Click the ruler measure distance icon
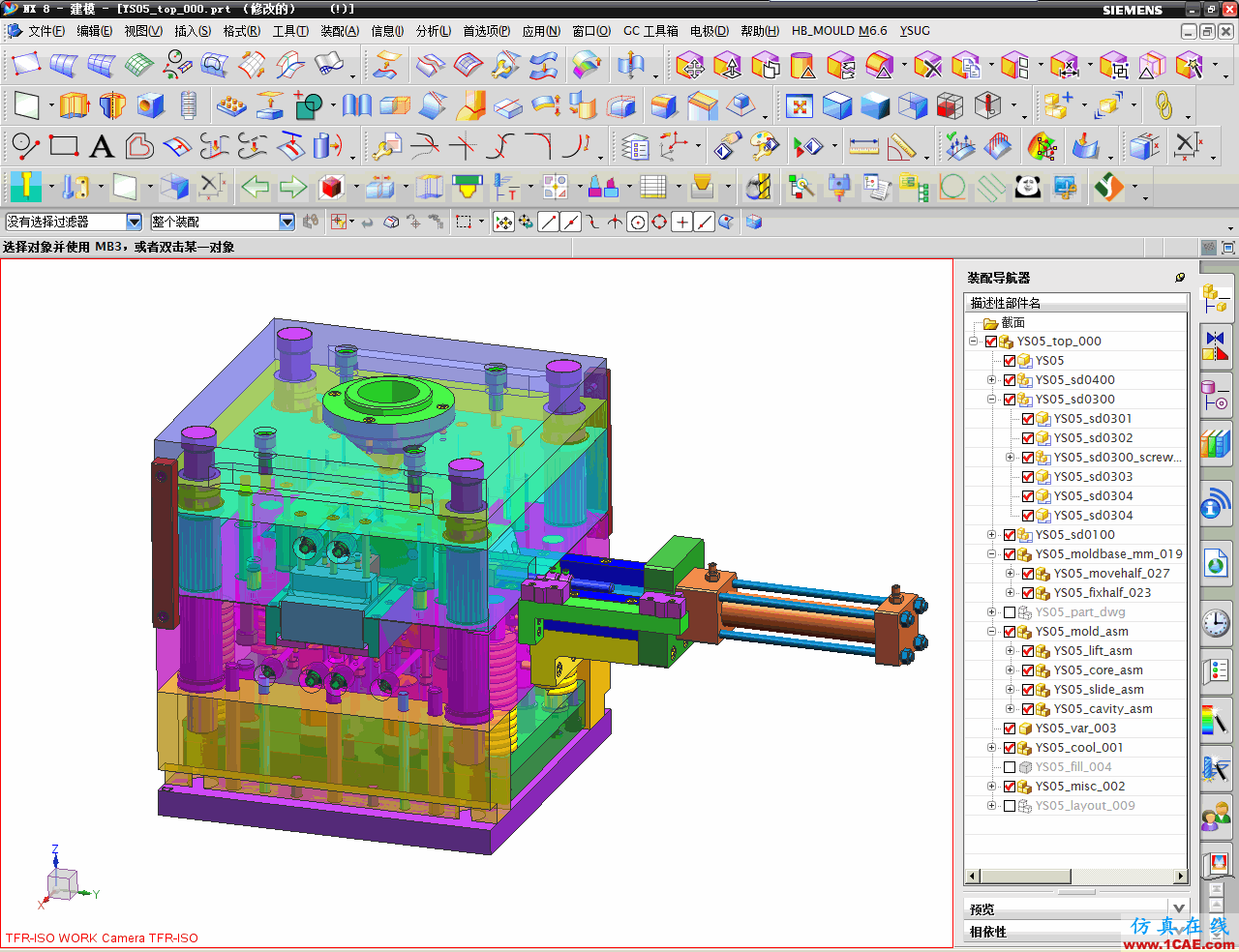1239x952 pixels. coord(863,147)
